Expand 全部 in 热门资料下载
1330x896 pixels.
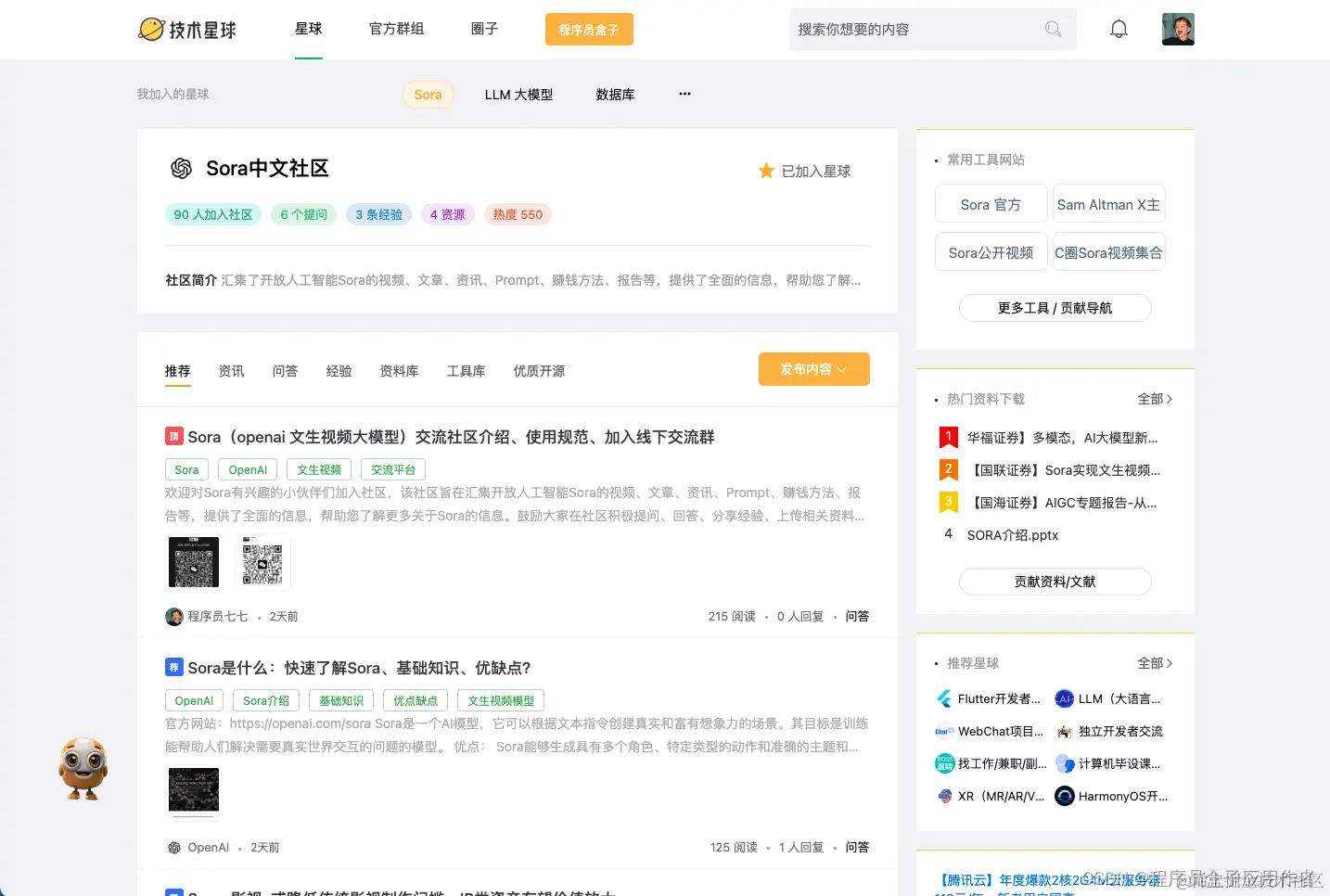(x=1156, y=399)
